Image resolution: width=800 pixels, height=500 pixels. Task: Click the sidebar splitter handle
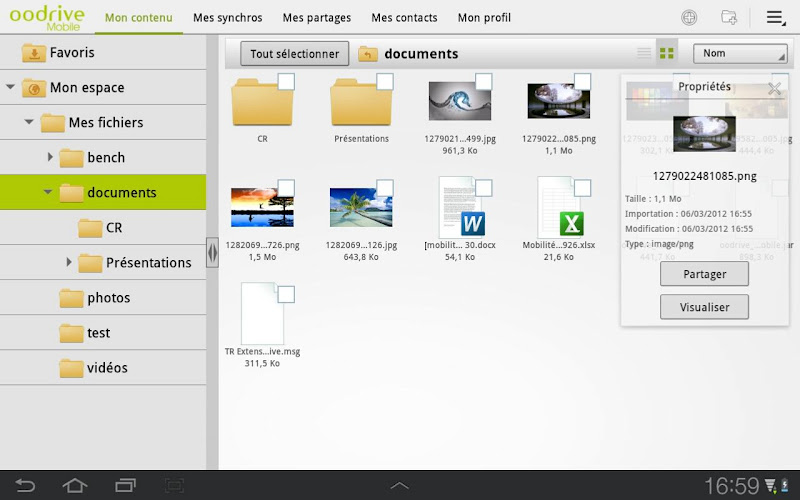point(212,252)
